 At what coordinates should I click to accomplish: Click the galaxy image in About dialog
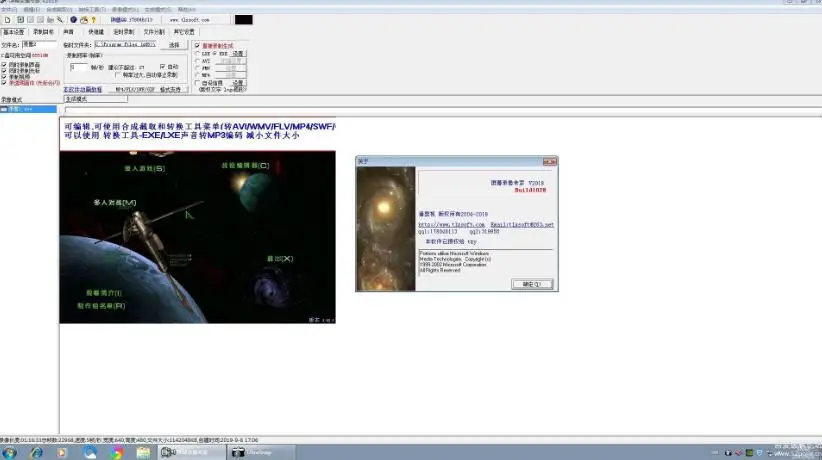point(386,229)
